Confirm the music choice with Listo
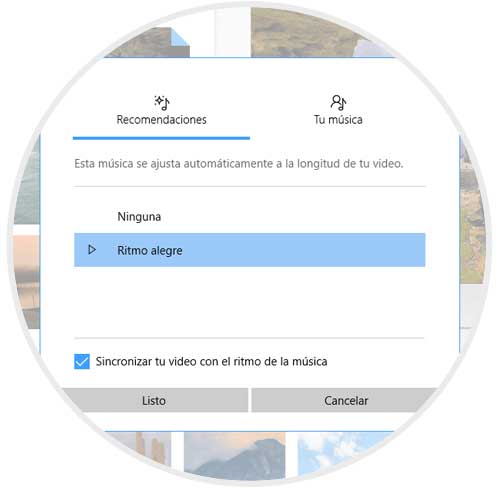This screenshot has width=500, height=488. [x=154, y=400]
